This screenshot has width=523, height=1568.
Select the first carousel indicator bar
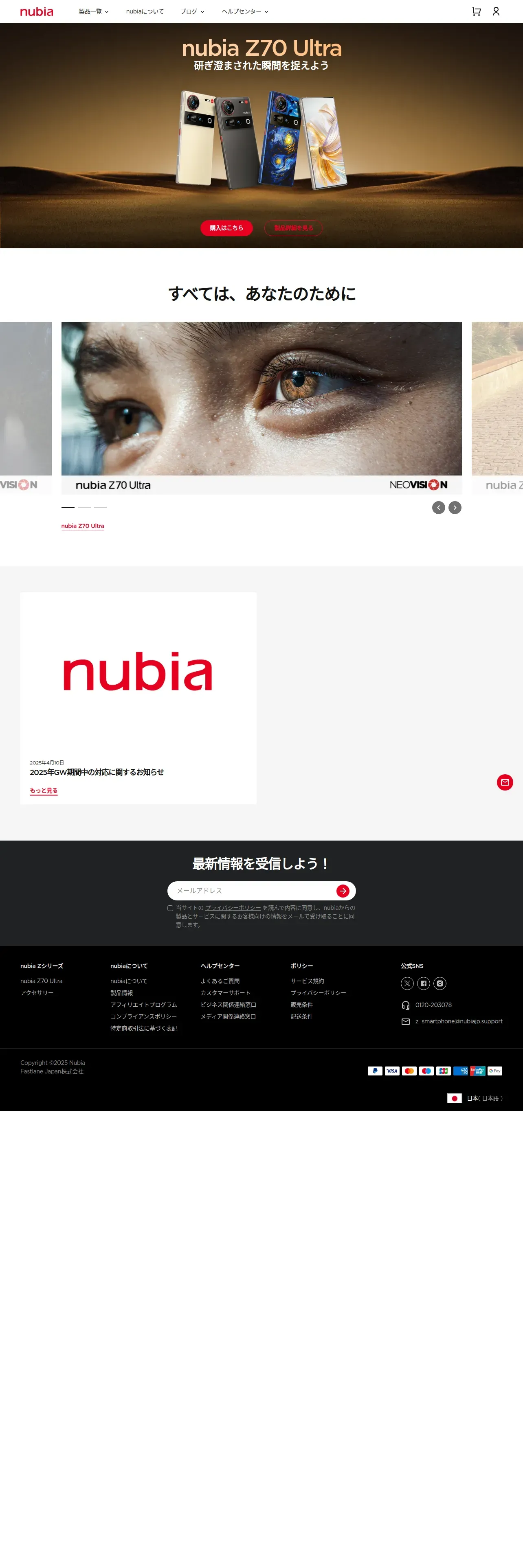click(x=68, y=507)
